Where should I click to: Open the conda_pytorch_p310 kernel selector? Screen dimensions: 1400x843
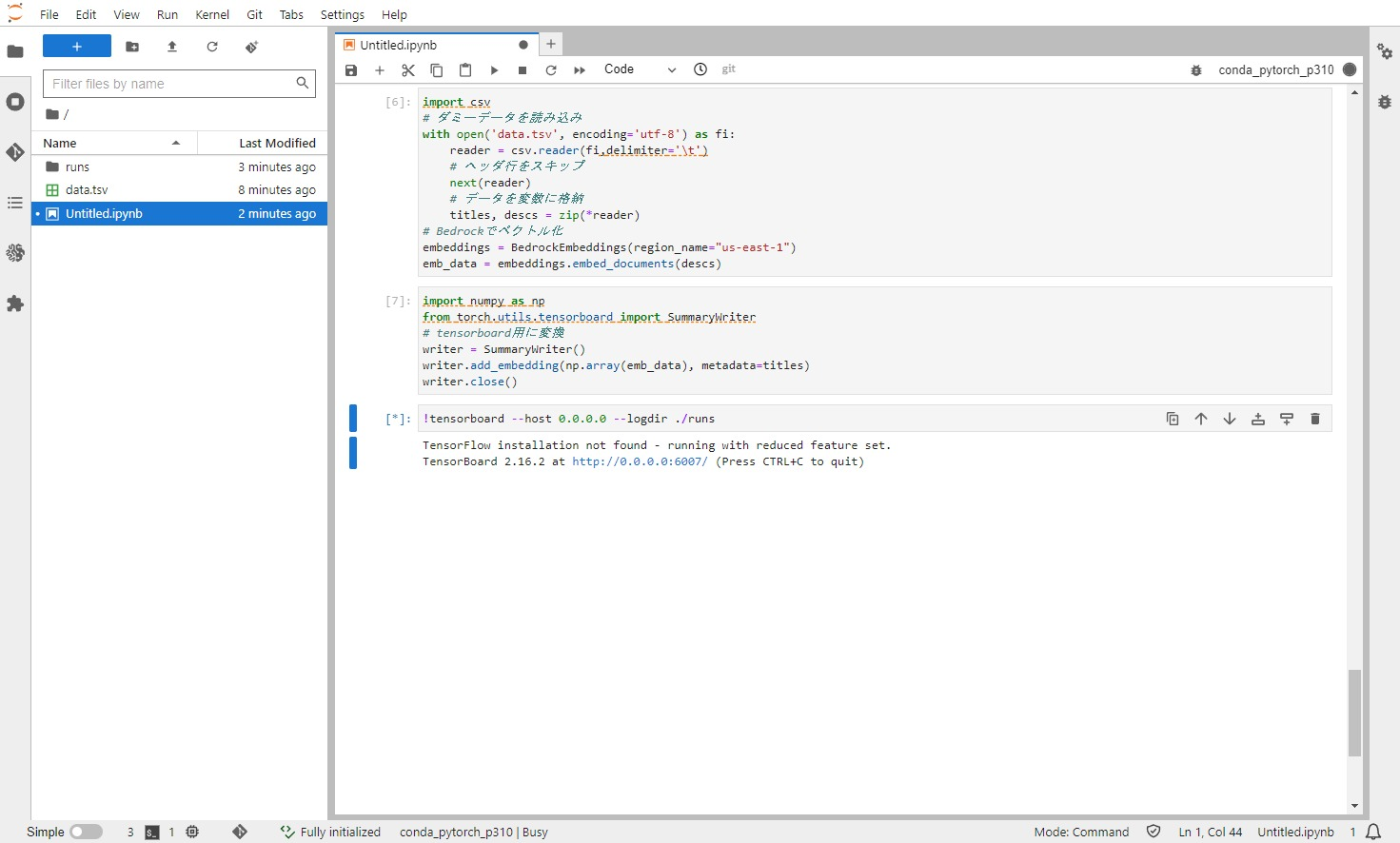coord(1275,69)
